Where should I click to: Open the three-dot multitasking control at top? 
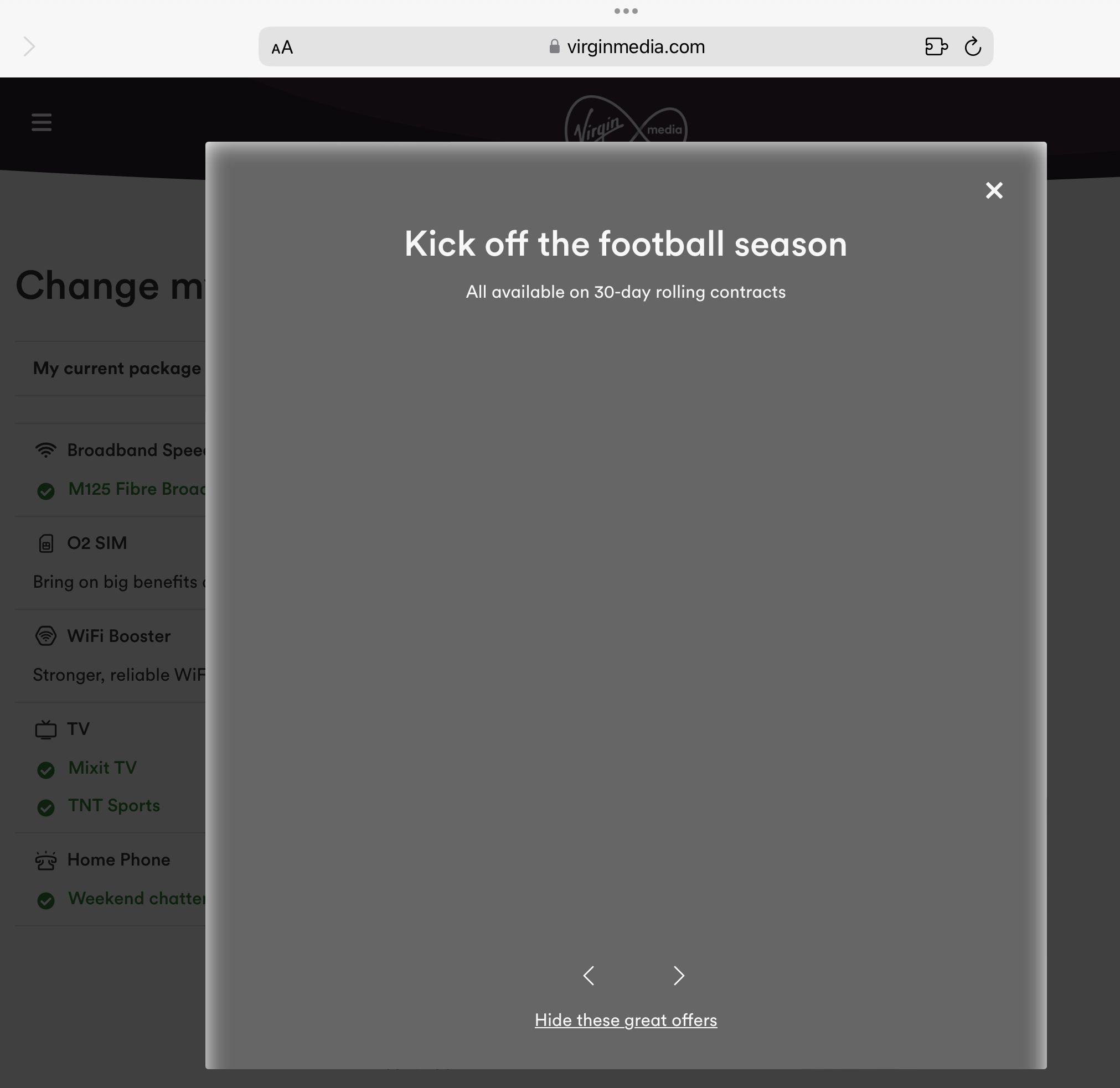(x=626, y=11)
